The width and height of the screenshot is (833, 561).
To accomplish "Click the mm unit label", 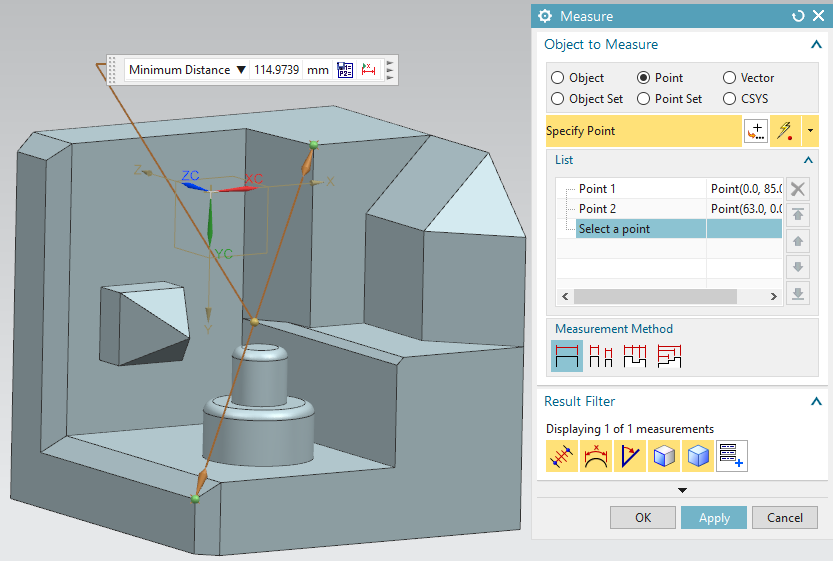I will (318, 70).
